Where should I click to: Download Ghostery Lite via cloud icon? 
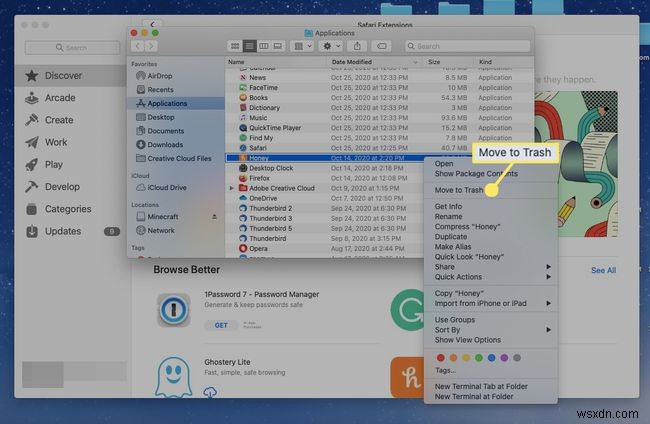(x=210, y=392)
